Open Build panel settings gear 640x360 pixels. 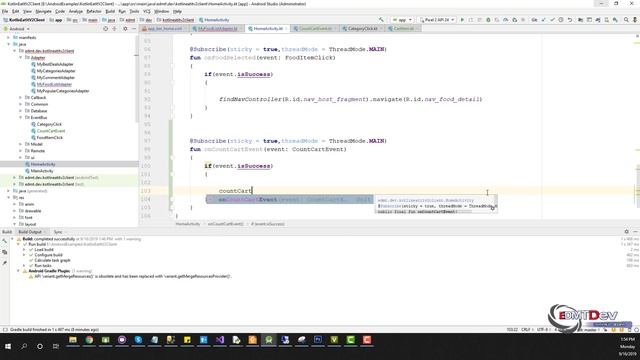coord(627,231)
